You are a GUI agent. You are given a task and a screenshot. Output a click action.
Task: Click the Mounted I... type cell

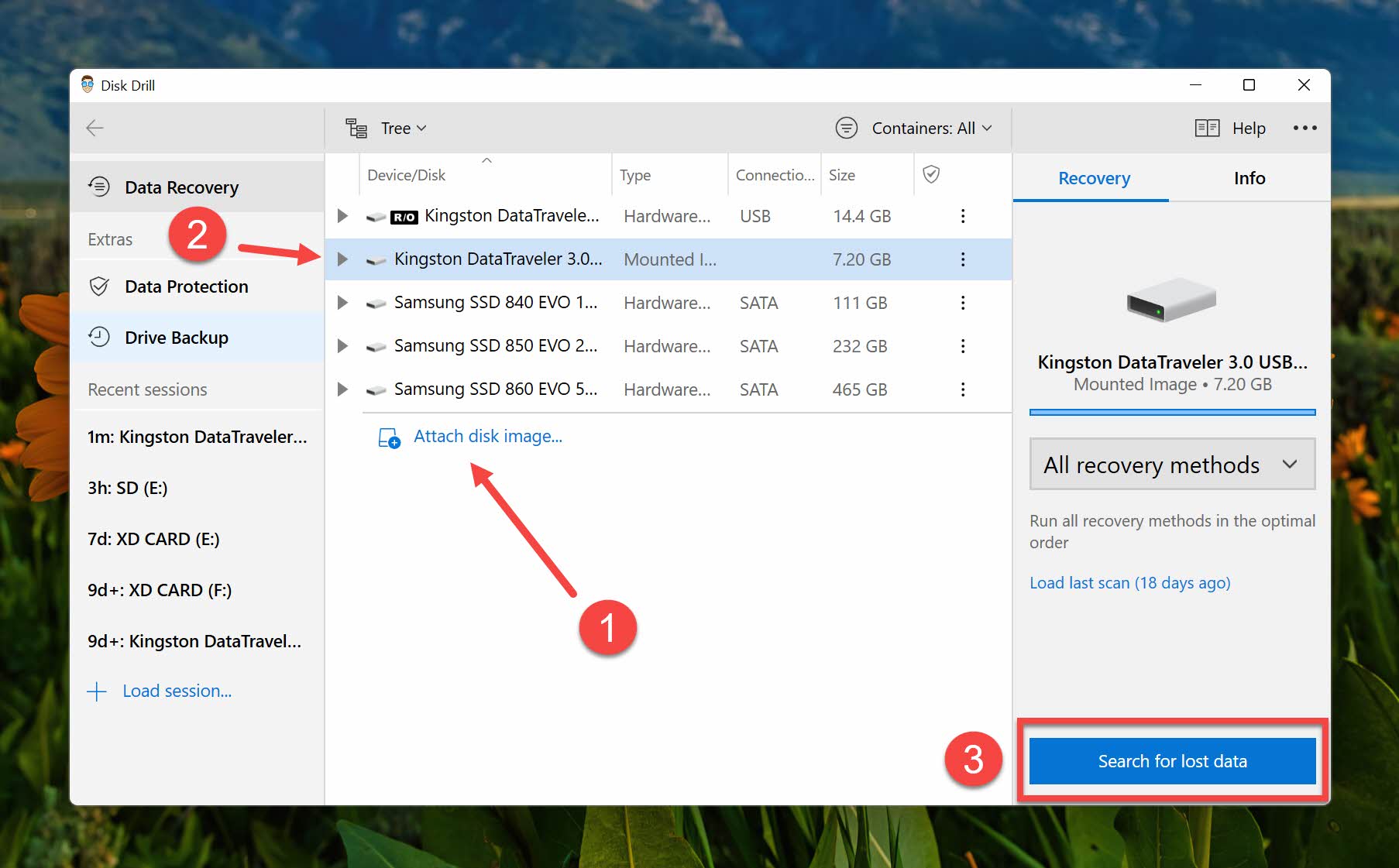click(670, 259)
